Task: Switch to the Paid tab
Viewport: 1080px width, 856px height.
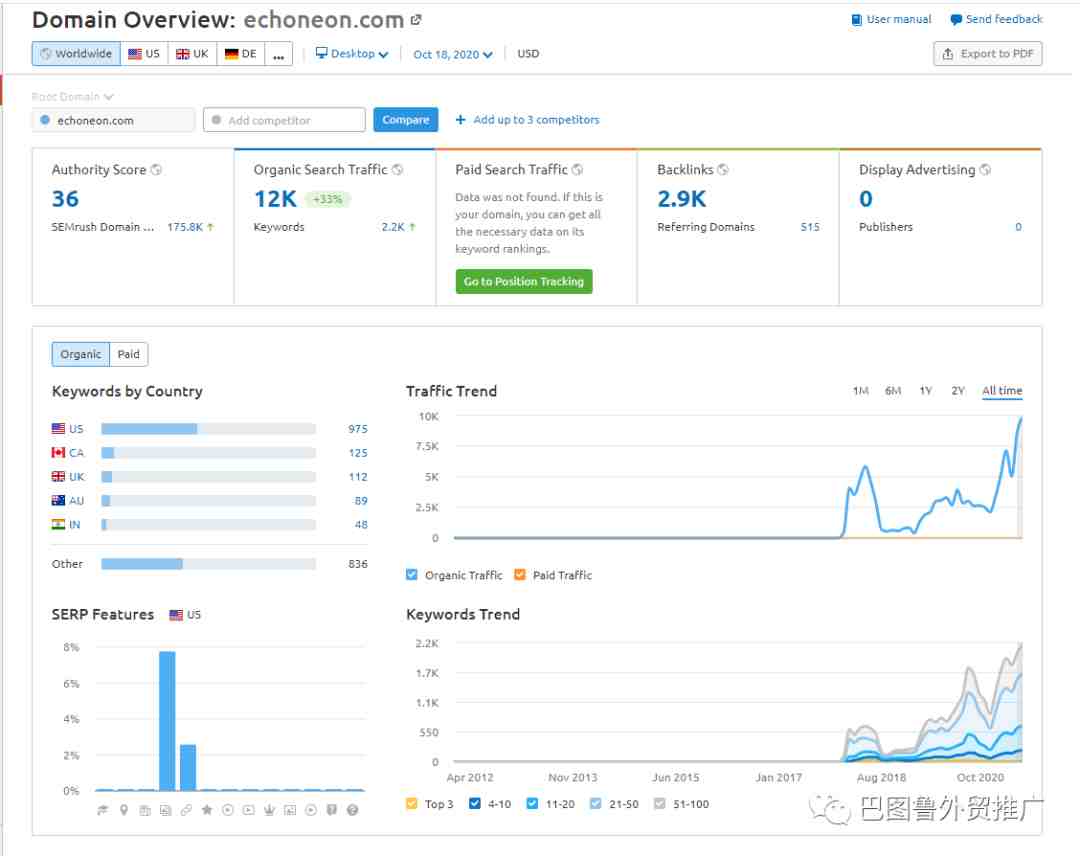Action: click(x=129, y=354)
